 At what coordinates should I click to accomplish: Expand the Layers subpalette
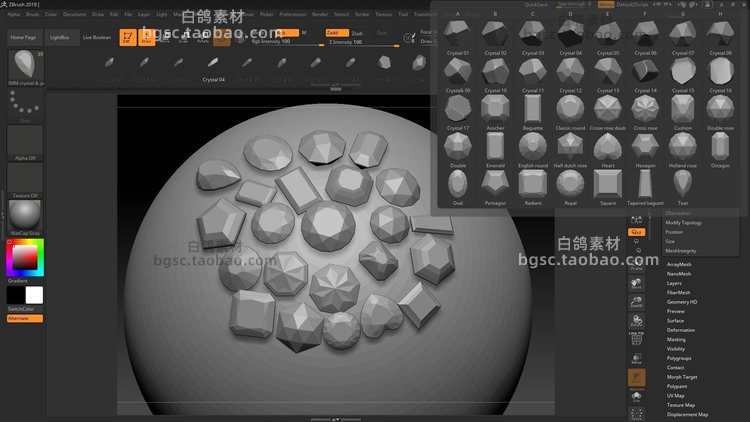pyautogui.click(x=674, y=283)
